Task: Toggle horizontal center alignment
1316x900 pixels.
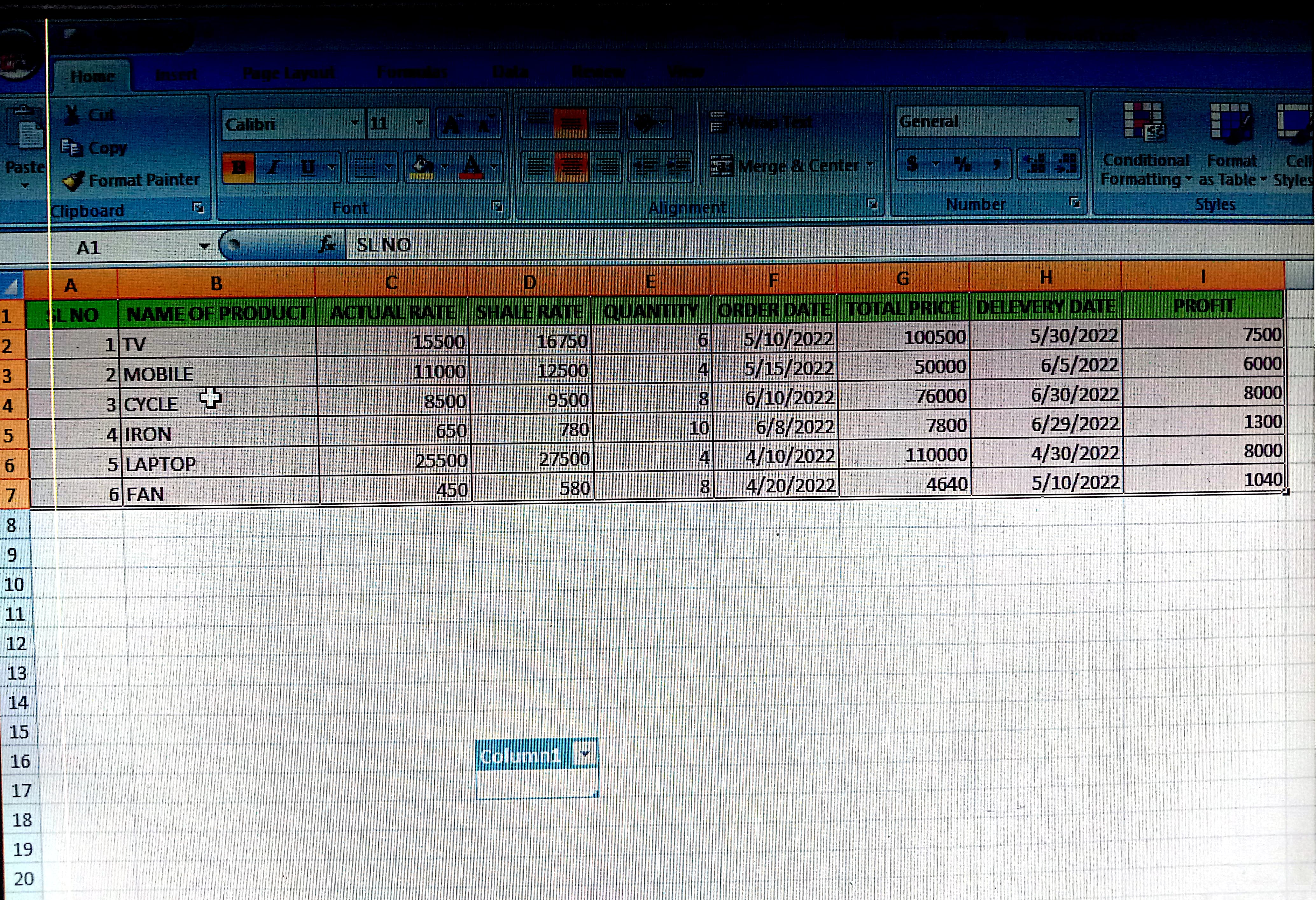Action: (x=571, y=168)
